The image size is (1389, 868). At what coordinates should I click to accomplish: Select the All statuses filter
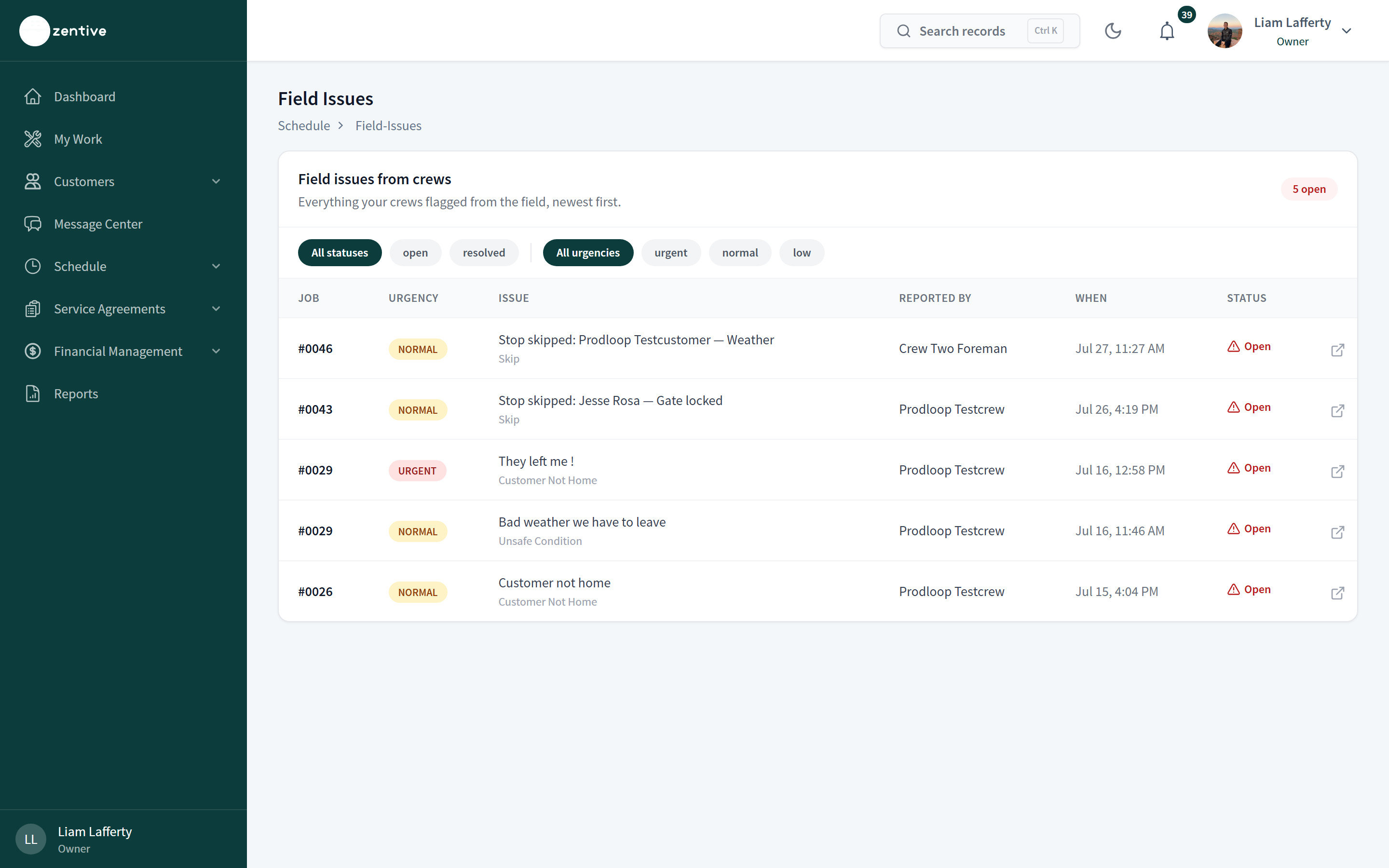click(340, 253)
